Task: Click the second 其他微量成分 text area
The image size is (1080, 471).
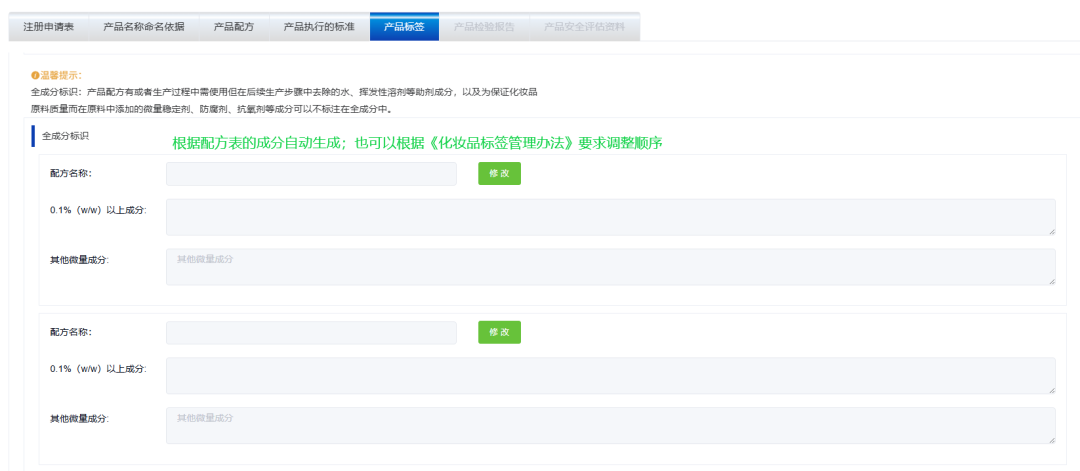Action: point(610,425)
